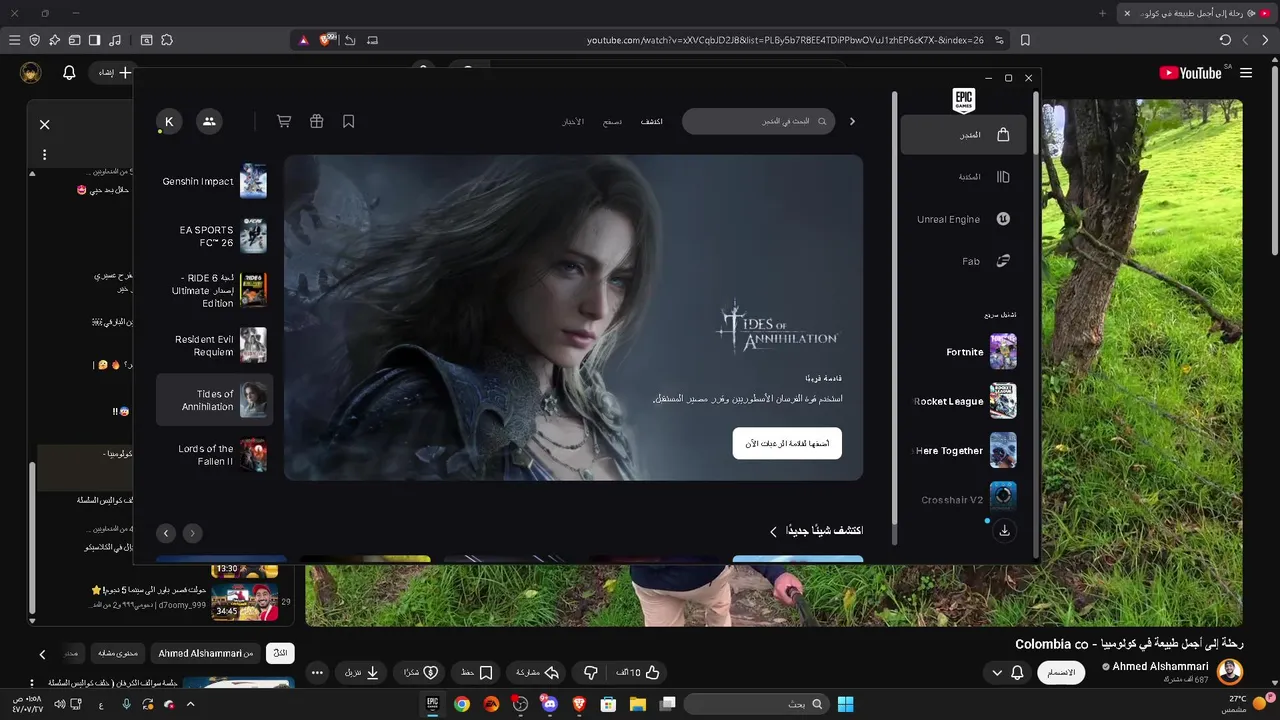Like the YouTube video
Image resolution: width=1280 pixels, height=720 pixels.
tap(643, 672)
